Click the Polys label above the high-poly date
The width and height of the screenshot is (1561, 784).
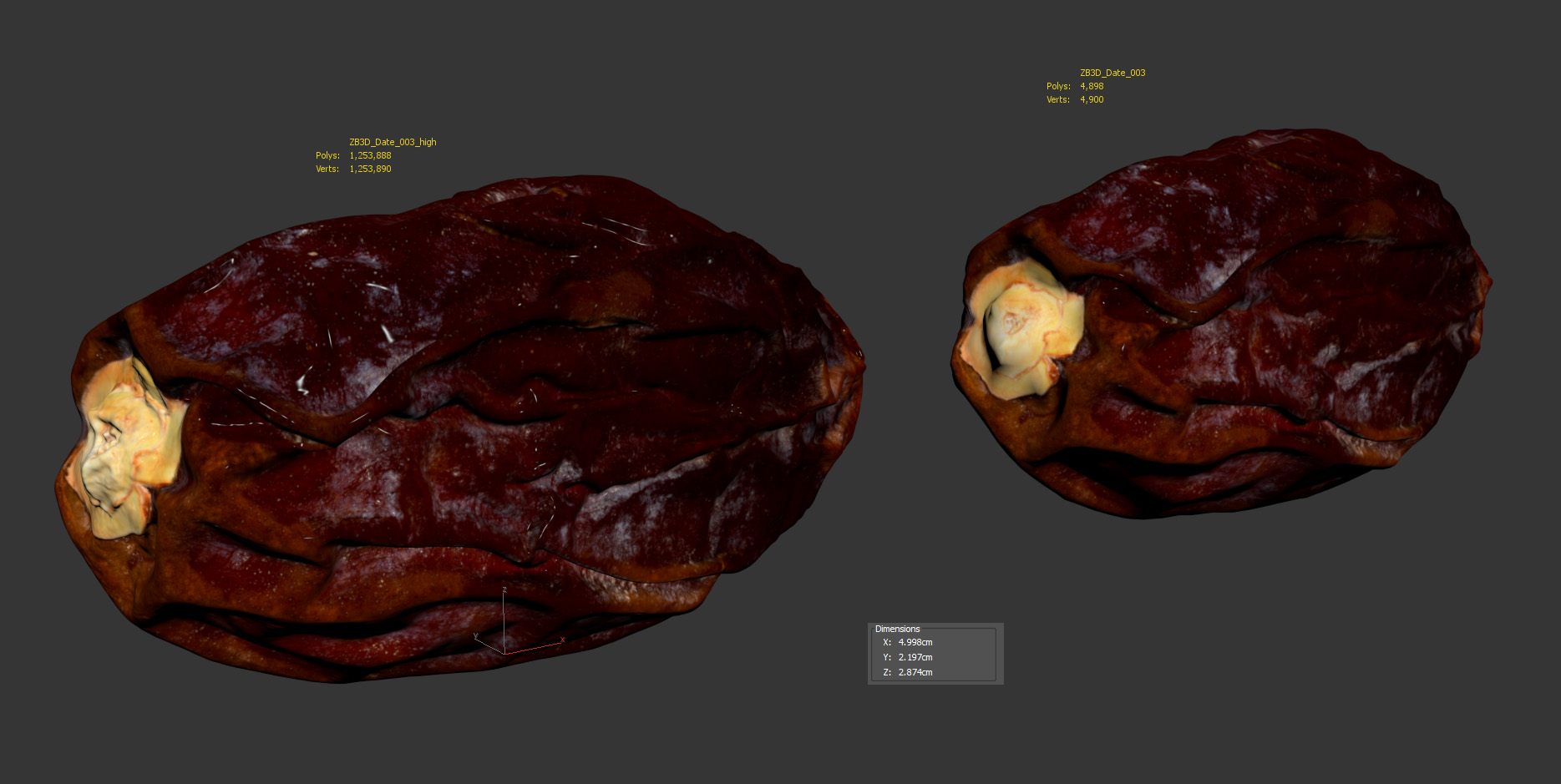(327, 155)
